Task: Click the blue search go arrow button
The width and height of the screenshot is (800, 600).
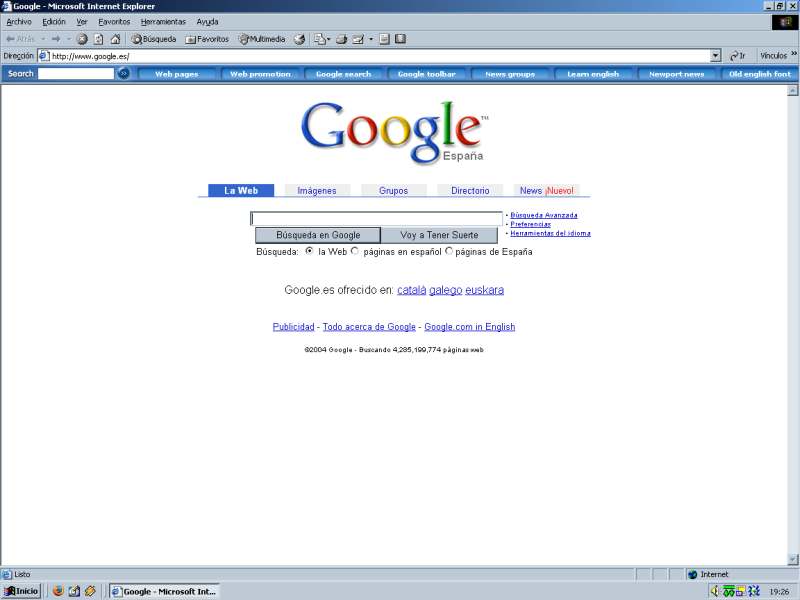Action: click(x=123, y=73)
